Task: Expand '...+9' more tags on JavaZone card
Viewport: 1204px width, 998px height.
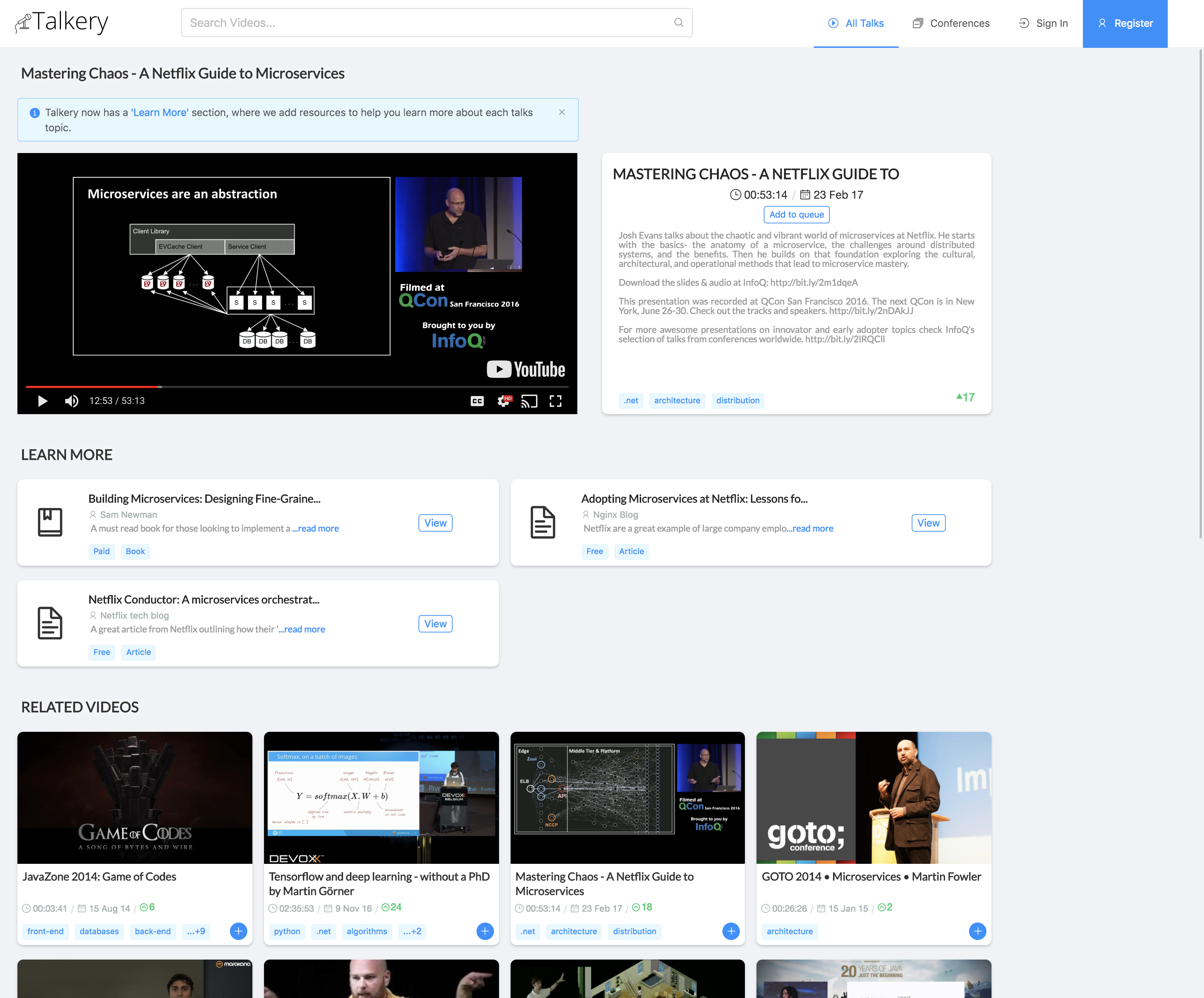Action: (195, 931)
